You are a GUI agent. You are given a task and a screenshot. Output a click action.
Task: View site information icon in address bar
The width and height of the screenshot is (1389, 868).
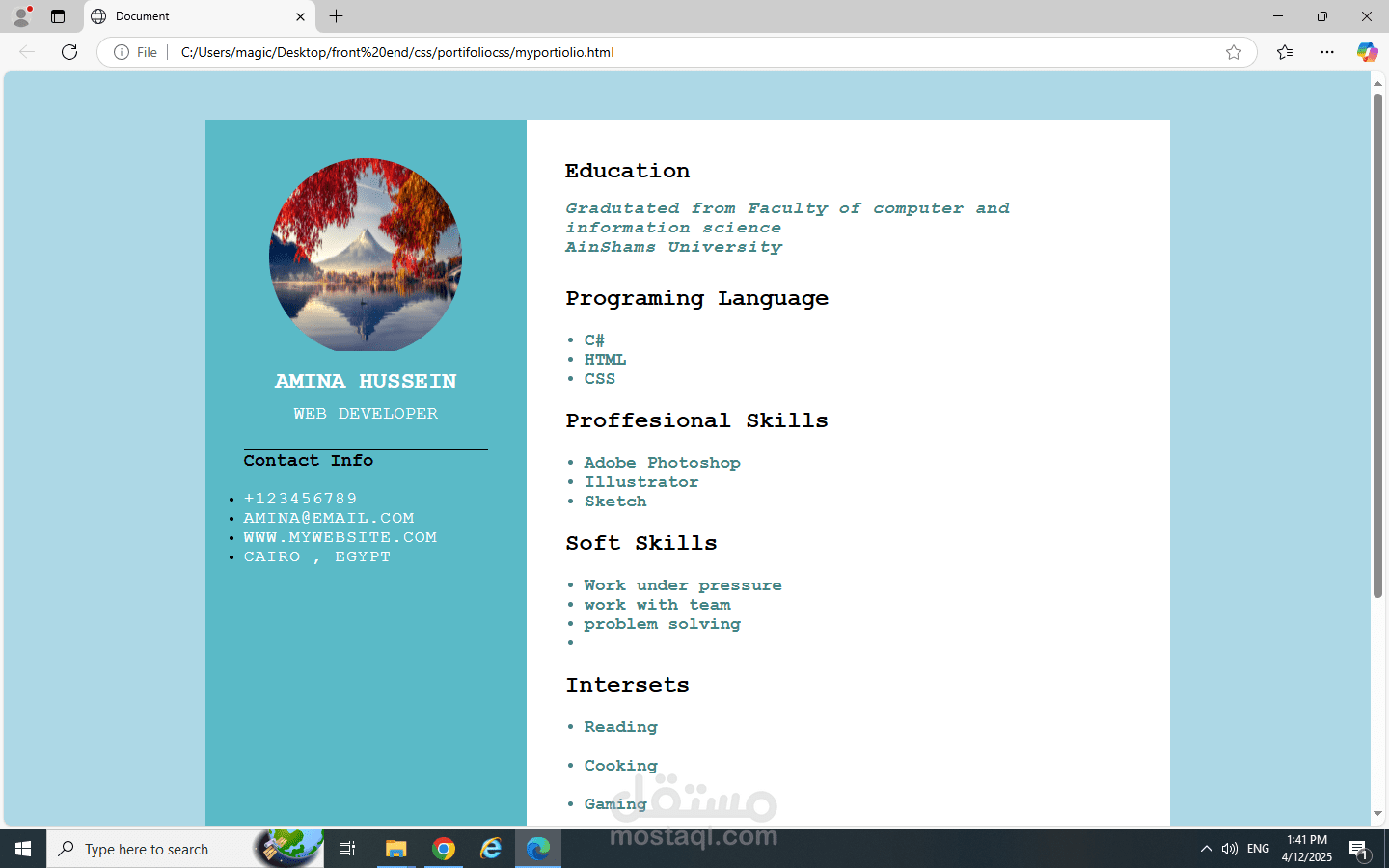click(122, 52)
